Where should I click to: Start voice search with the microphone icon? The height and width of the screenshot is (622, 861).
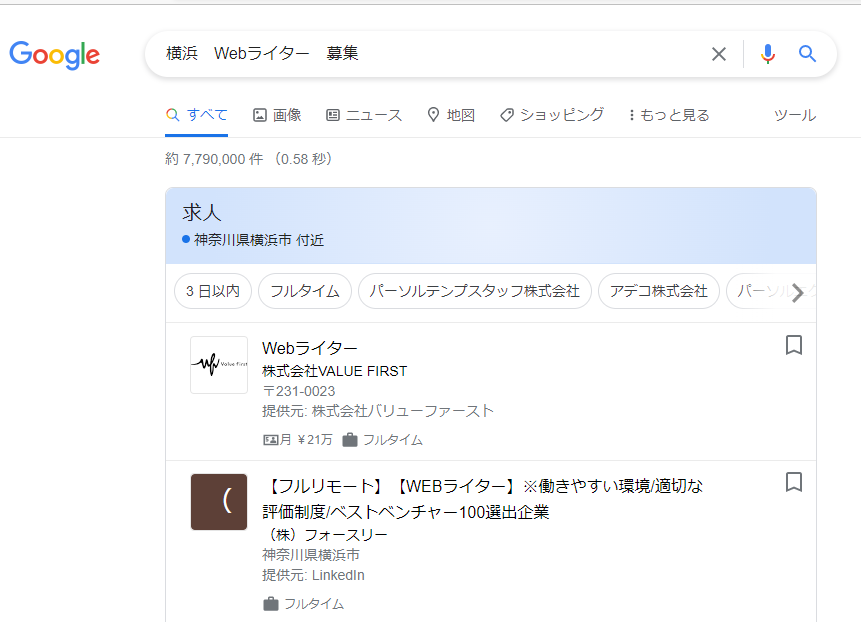click(x=768, y=54)
